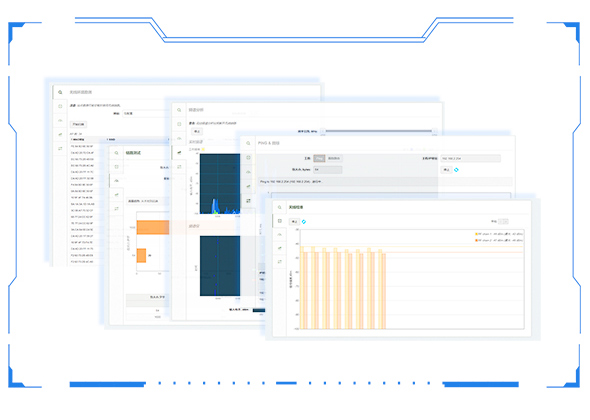The height and width of the screenshot is (420, 590).
Task: Open the magnifier search icon in front alignment panel
Action: click(279, 207)
